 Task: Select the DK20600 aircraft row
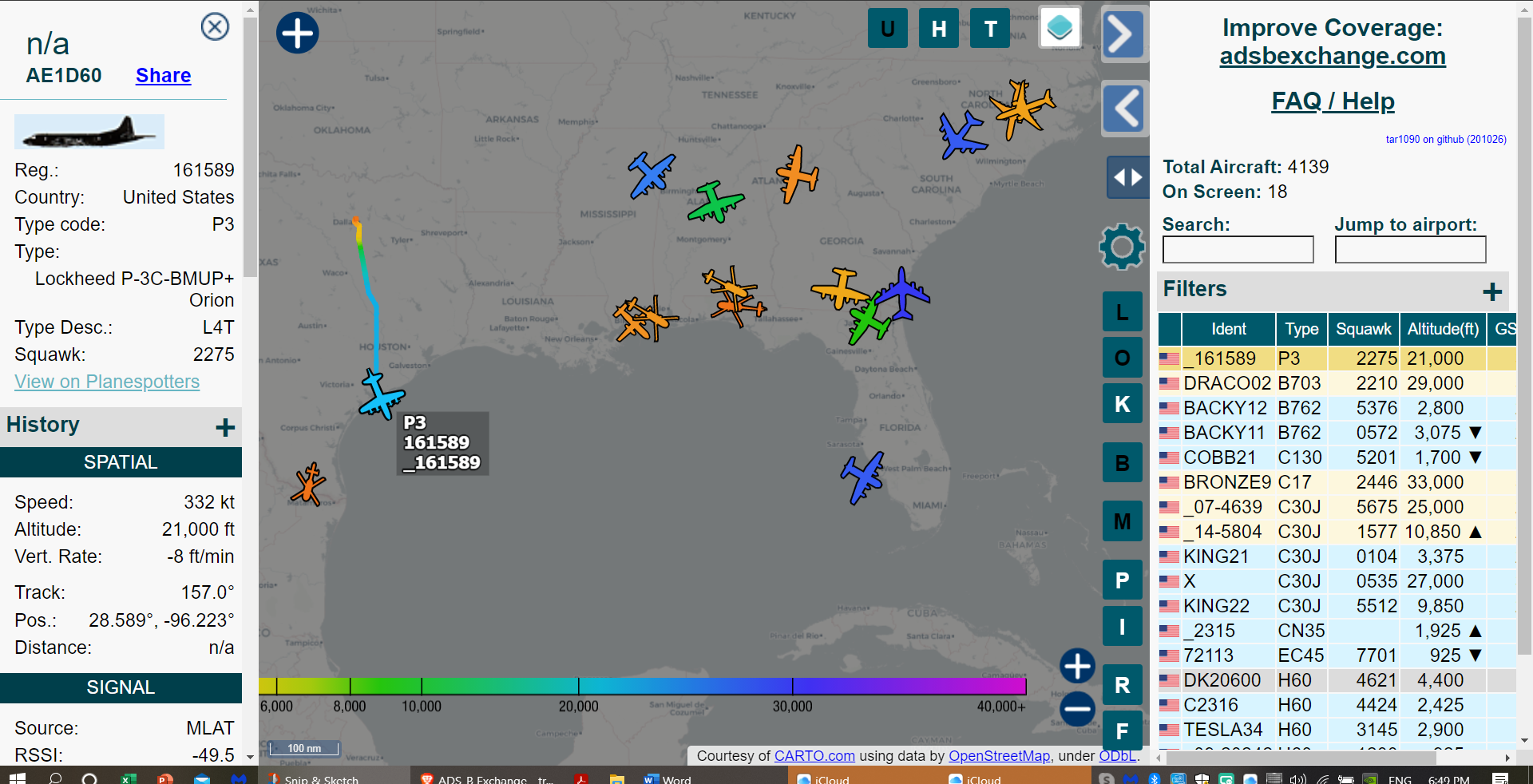(1337, 680)
